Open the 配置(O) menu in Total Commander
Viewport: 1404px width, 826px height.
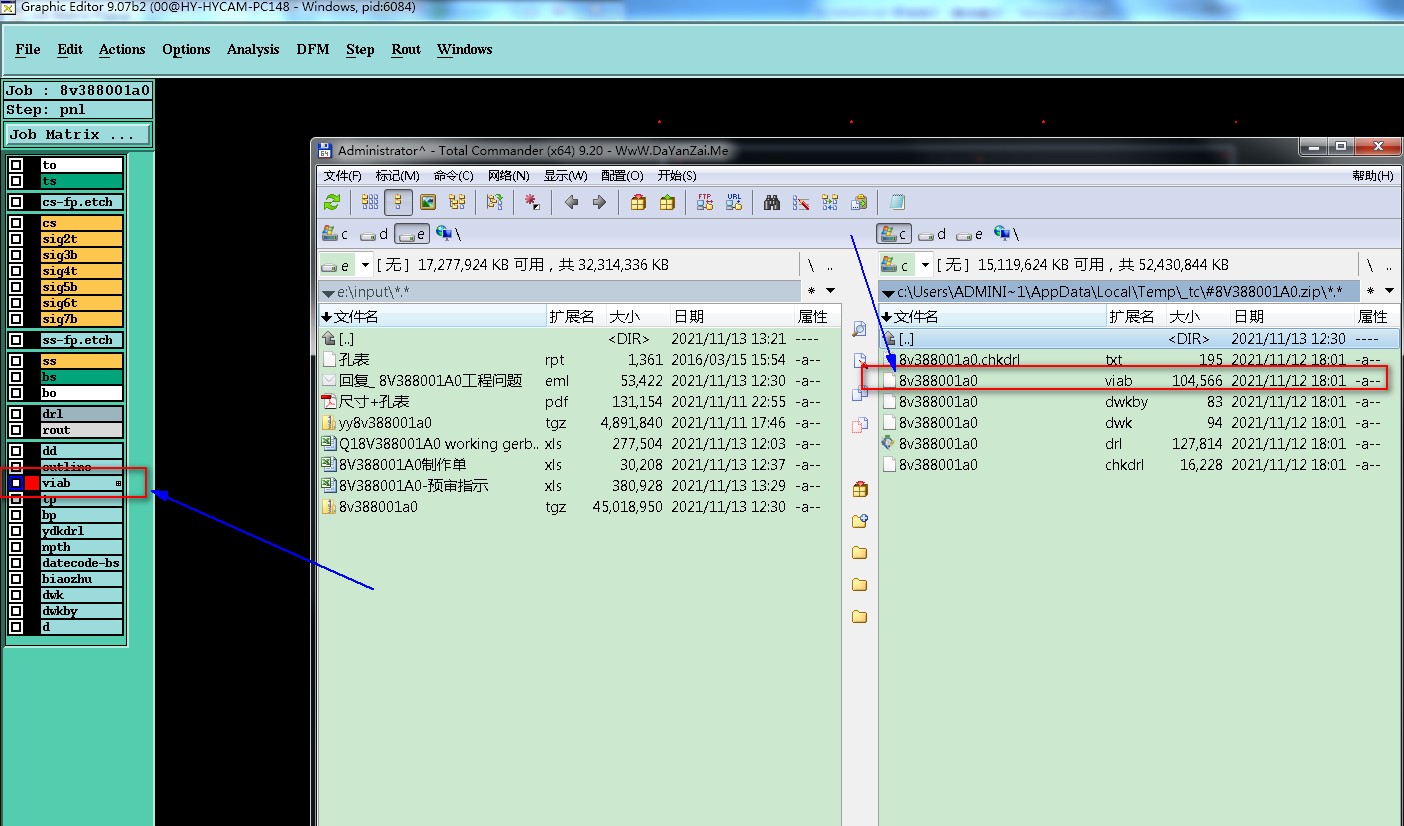tap(623, 175)
